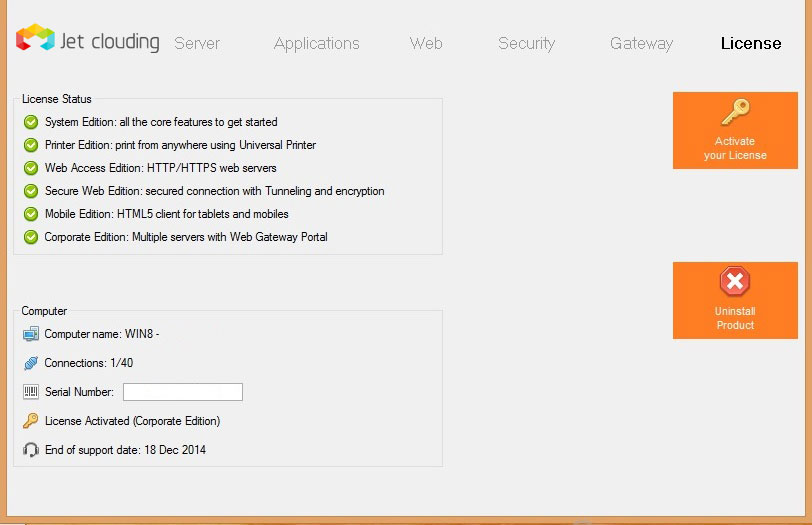This screenshot has height=525, width=812.
Task: Select the Gateway tab
Action: (641, 44)
